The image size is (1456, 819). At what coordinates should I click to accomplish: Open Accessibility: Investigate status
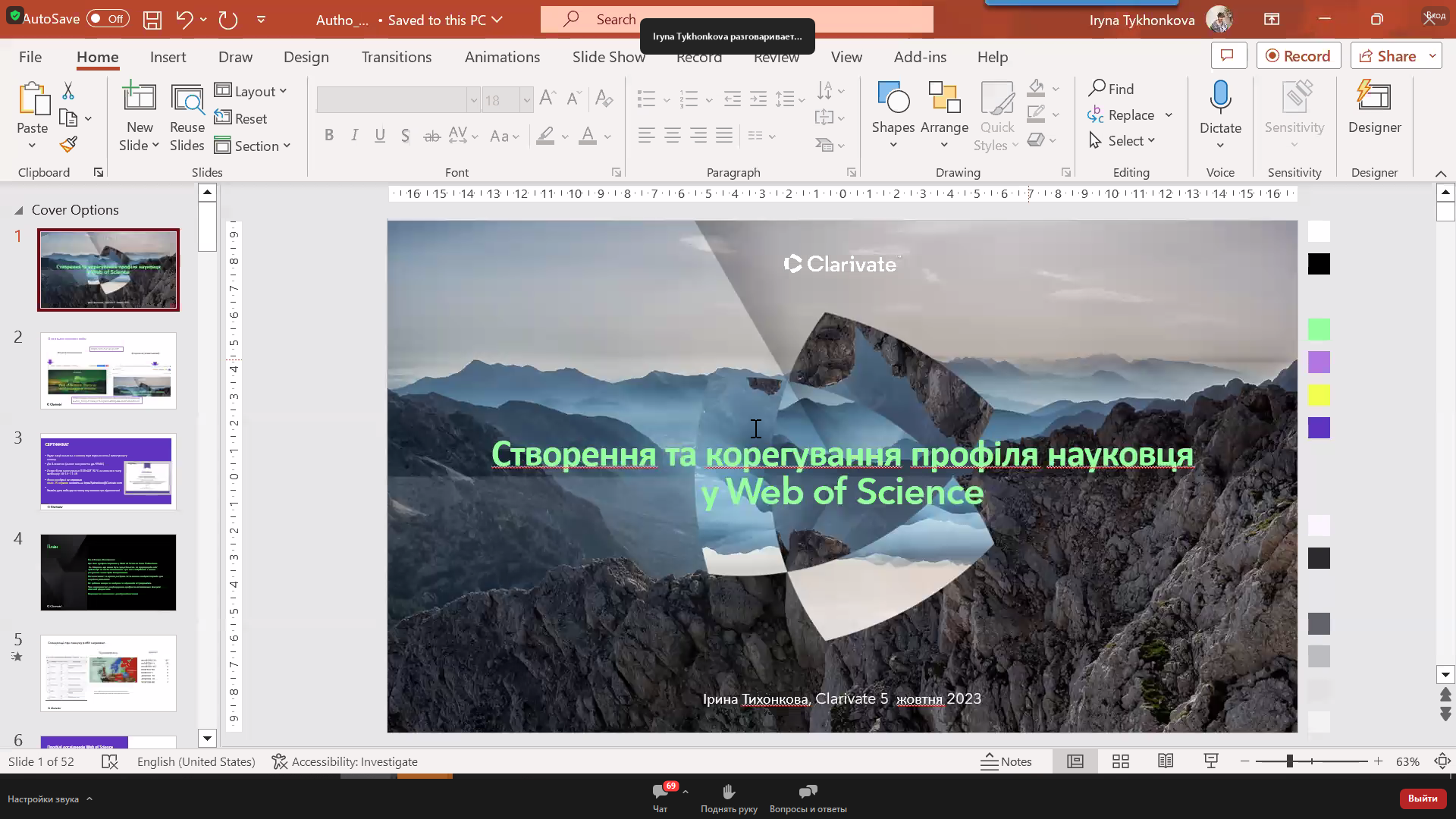tap(345, 761)
